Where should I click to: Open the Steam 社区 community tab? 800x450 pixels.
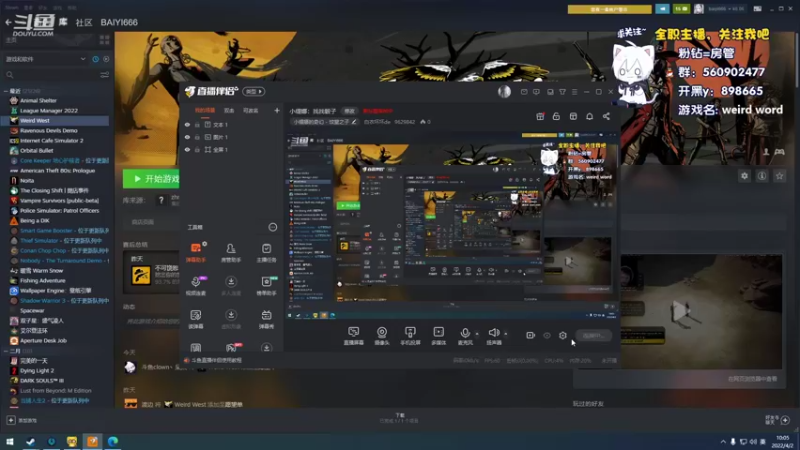pos(84,22)
